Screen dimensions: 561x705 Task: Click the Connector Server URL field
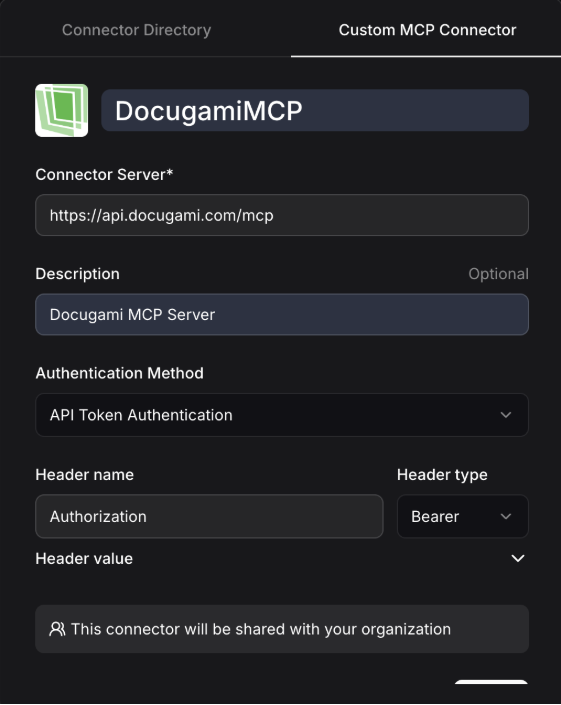click(x=282, y=215)
